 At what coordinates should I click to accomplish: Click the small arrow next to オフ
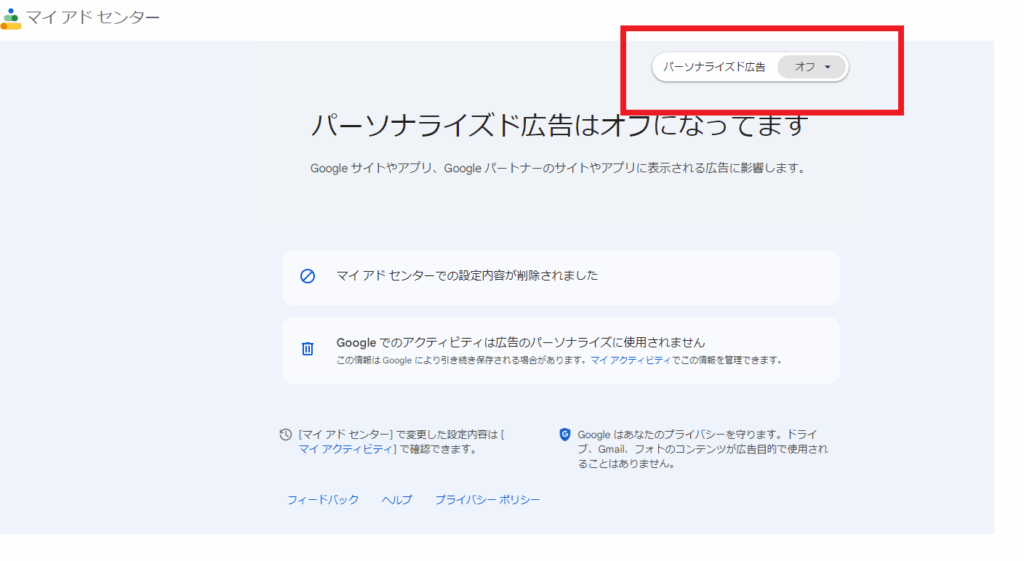pyautogui.click(x=828, y=67)
